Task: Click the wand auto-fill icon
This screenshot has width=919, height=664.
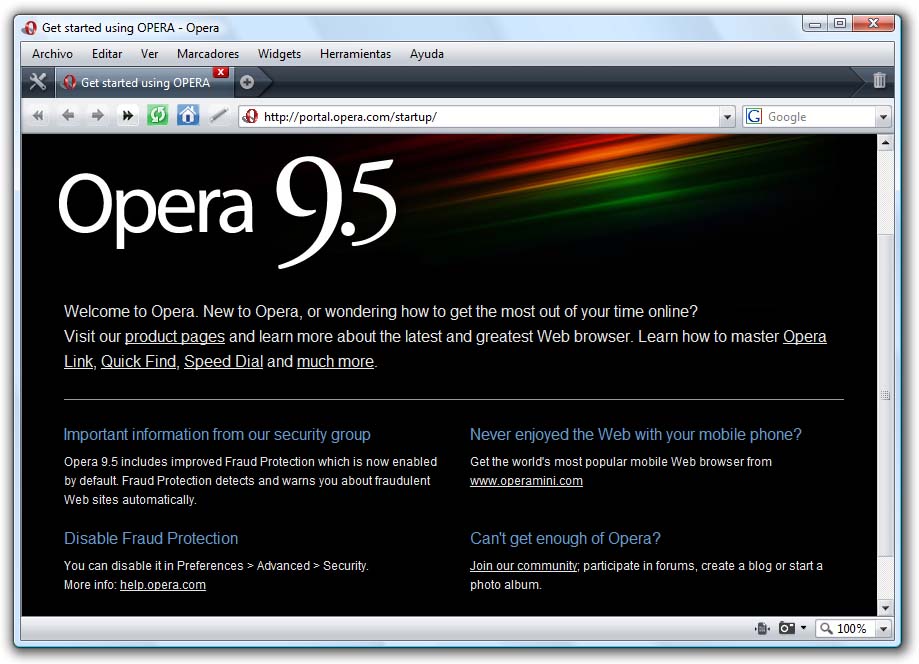Action: pos(218,115)
